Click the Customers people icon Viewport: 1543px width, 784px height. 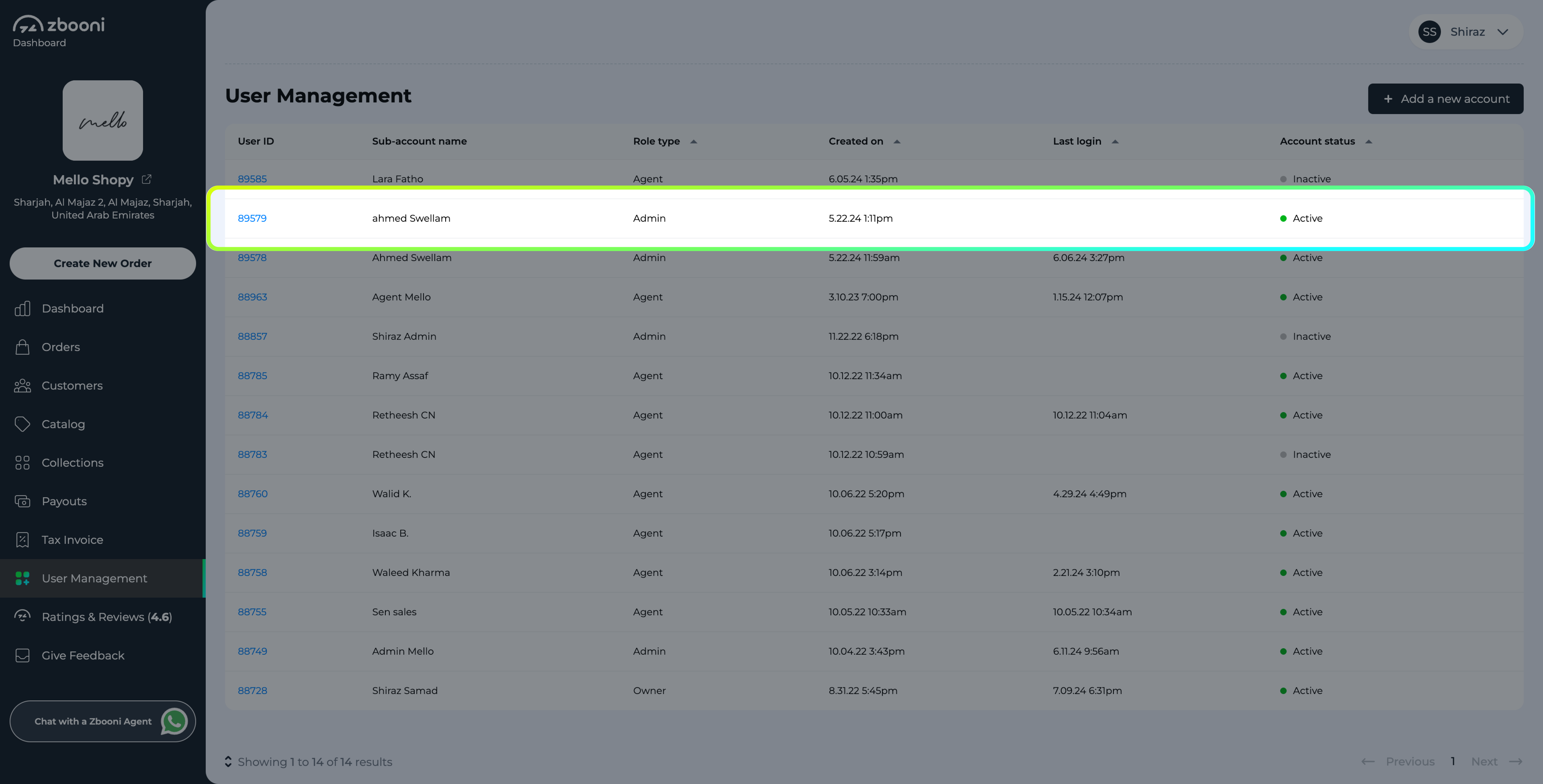coord(22,386)
